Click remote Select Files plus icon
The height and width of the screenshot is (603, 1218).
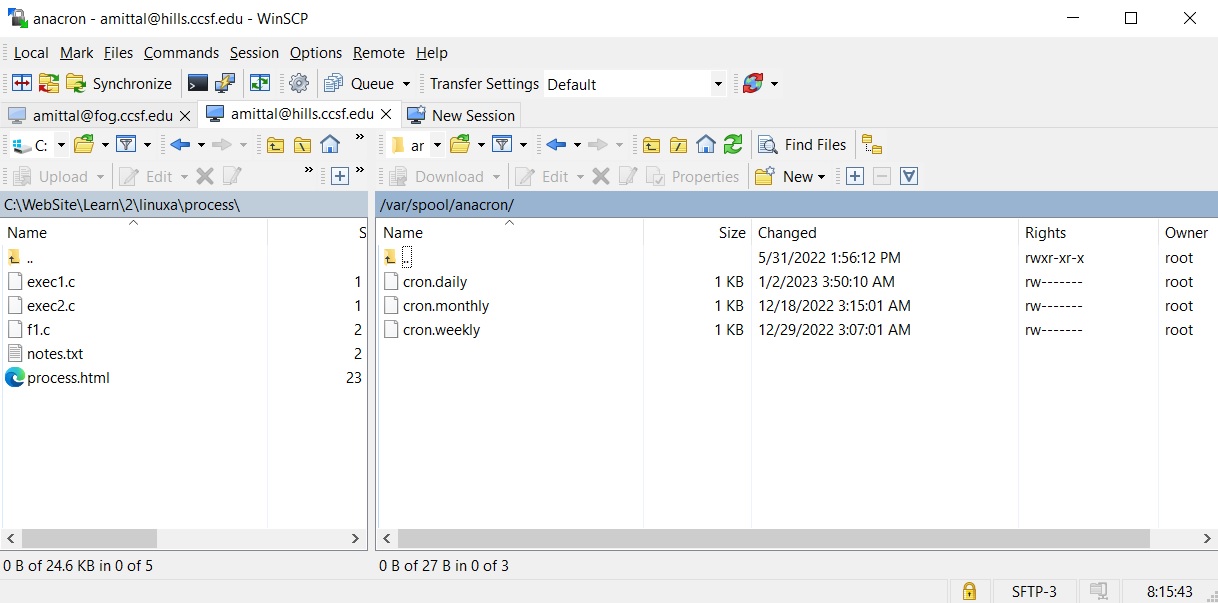click(854, 177)
